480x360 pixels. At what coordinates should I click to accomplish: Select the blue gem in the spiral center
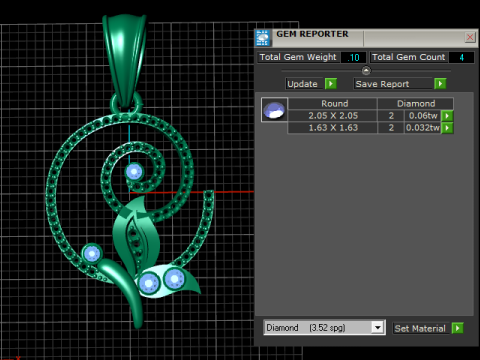coord(134,172)
